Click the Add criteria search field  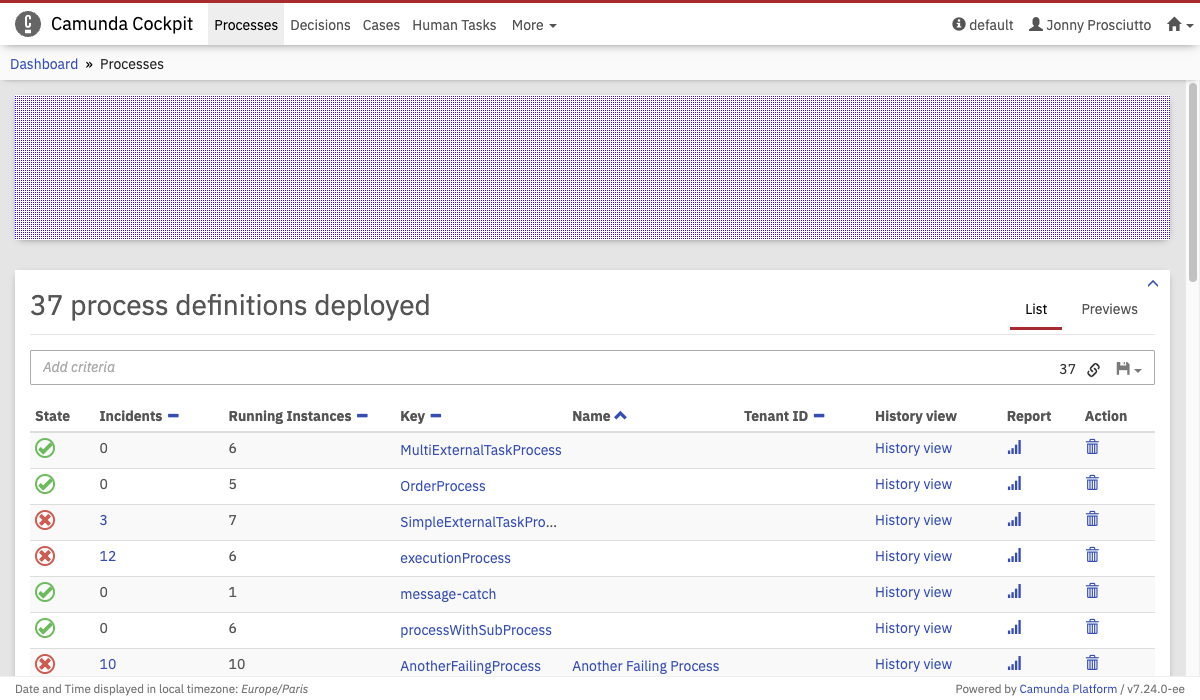(540, 367)
